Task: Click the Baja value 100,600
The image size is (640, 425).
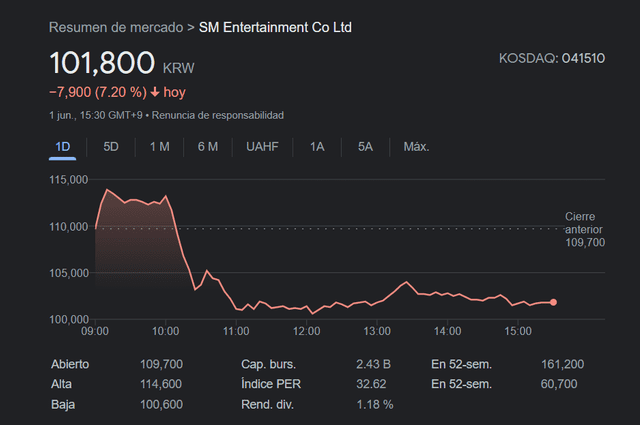Action: 161,405
